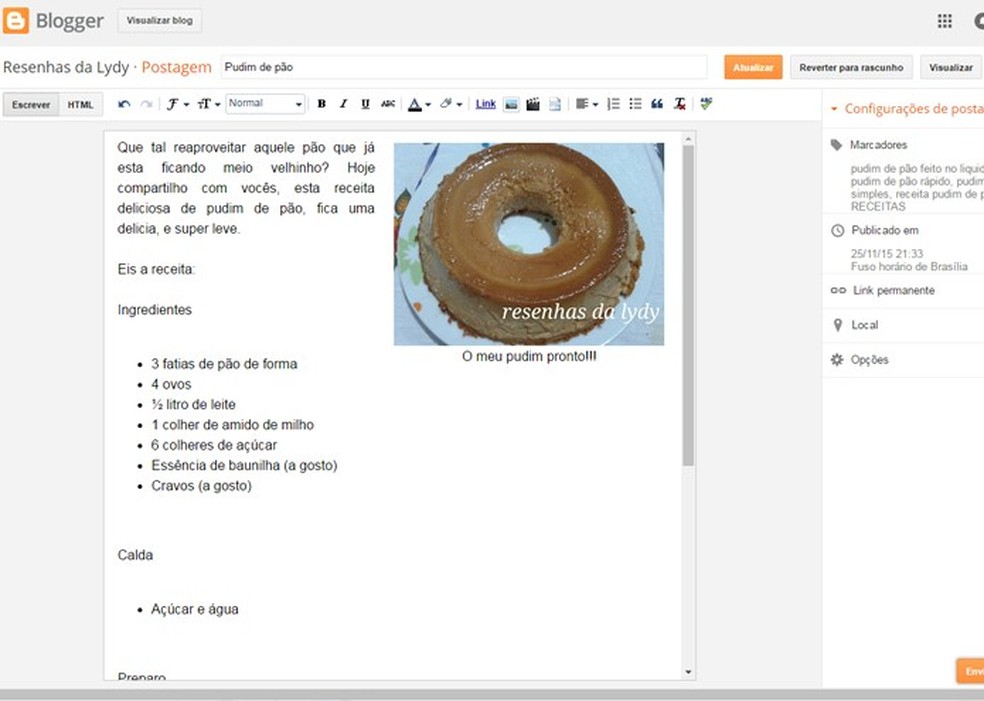Viewport: 984px width, 701px height.
Task: Toggle italic formatting
Action: [343, 104]
